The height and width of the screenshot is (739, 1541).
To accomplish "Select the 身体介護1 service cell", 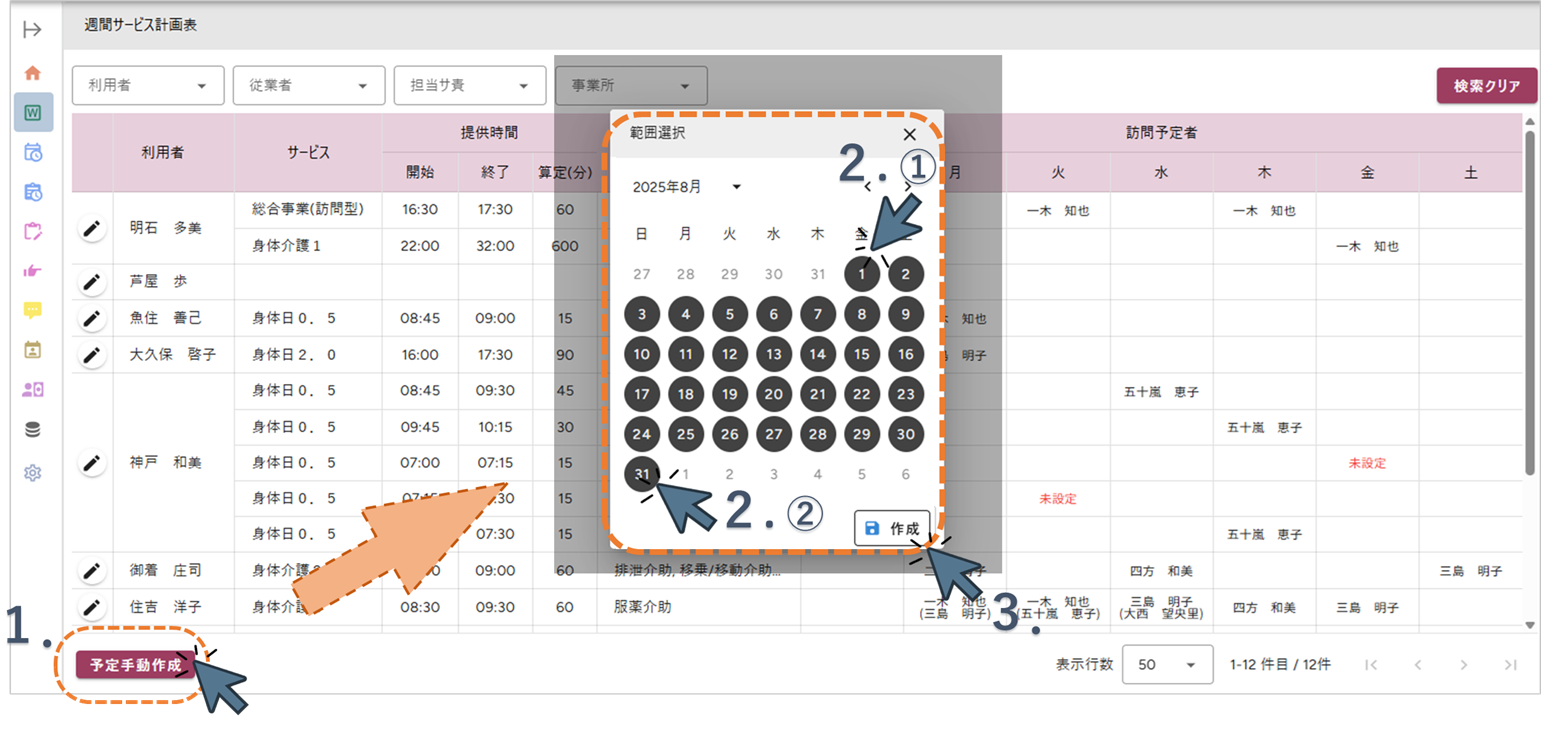I will coord(308,246).
